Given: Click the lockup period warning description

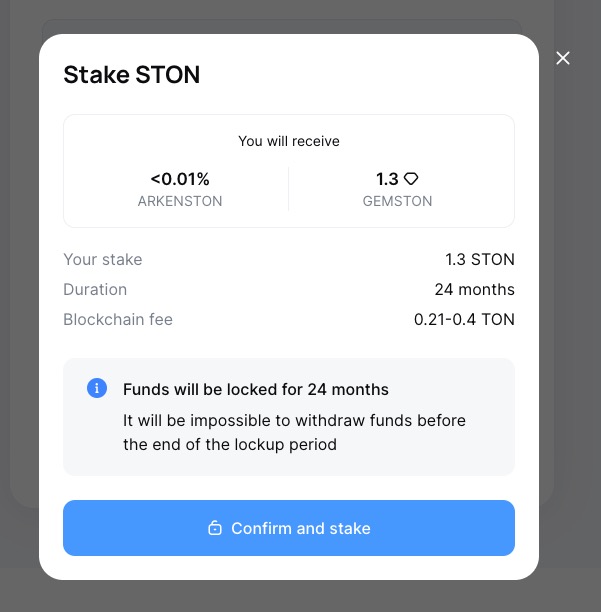Looking at the screenshot, I should [x=294, y=432].
